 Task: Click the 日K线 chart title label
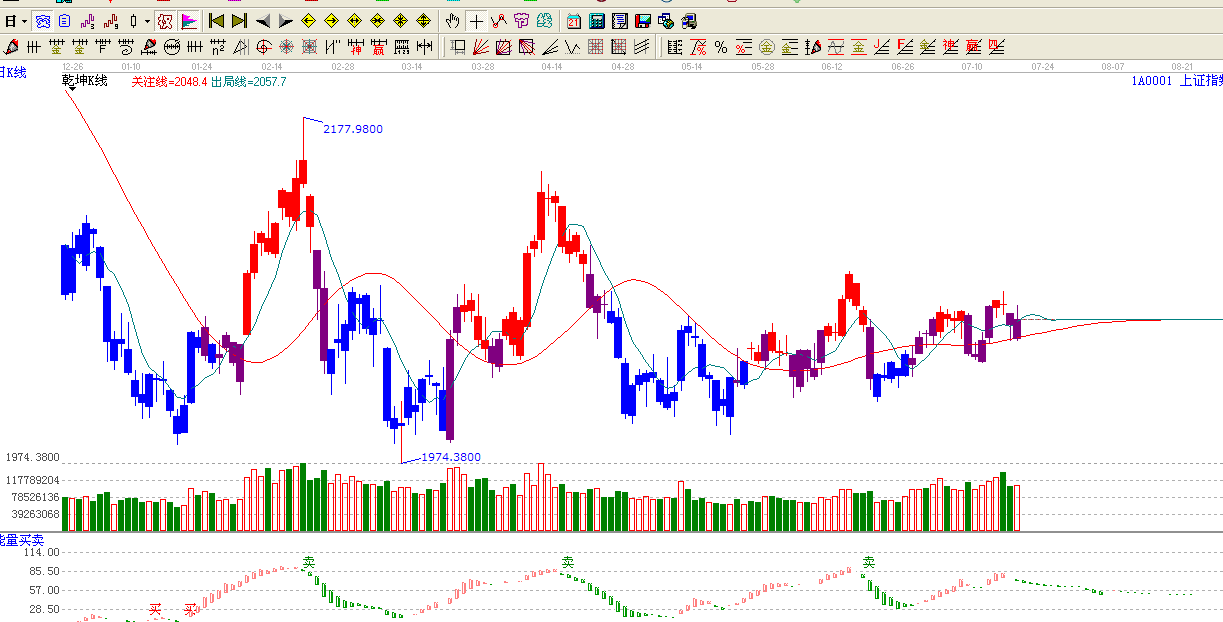click(x=14, y=72)
